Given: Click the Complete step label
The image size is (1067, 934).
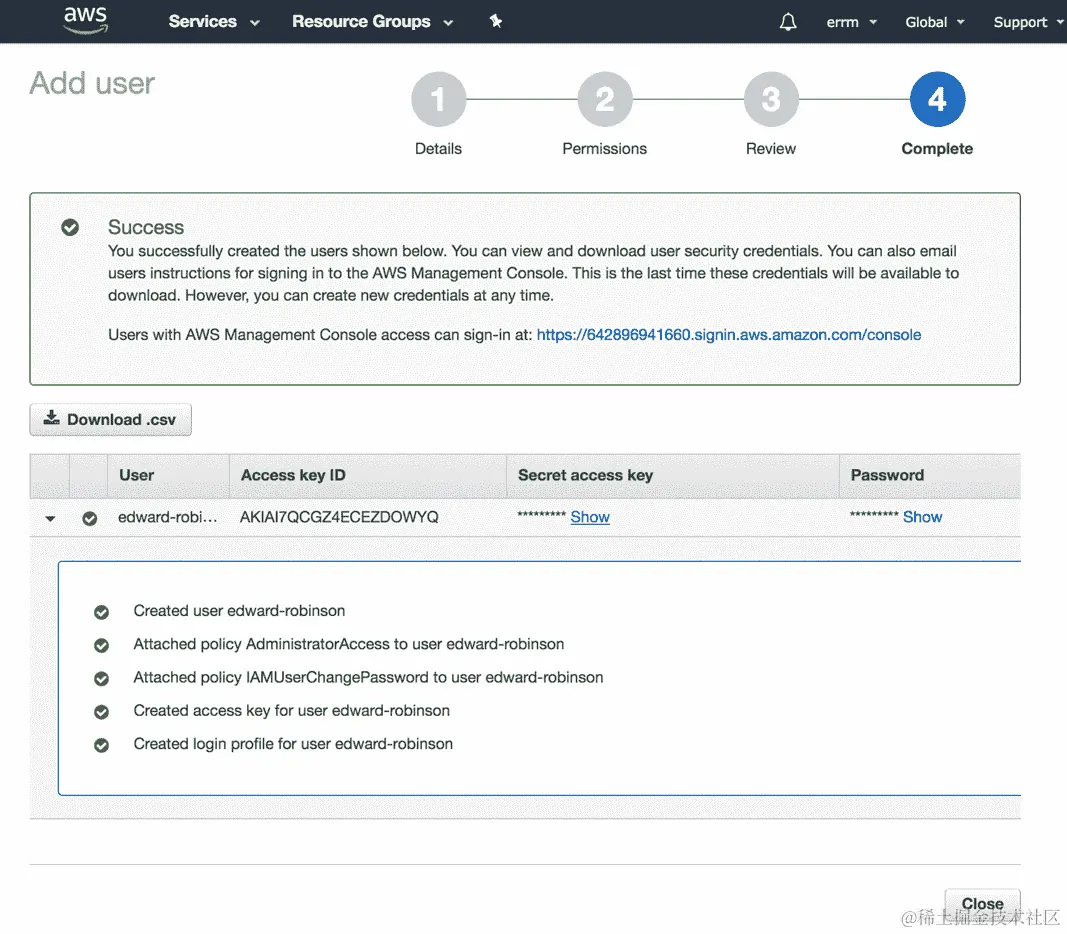Looking at the screenshot, I should tap(937, 148).
